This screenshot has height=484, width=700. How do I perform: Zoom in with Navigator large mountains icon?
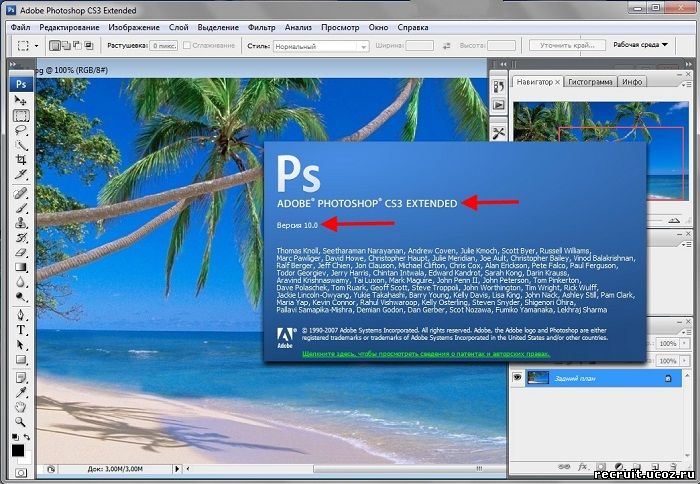pyautogui.click(x=674, y=221)
